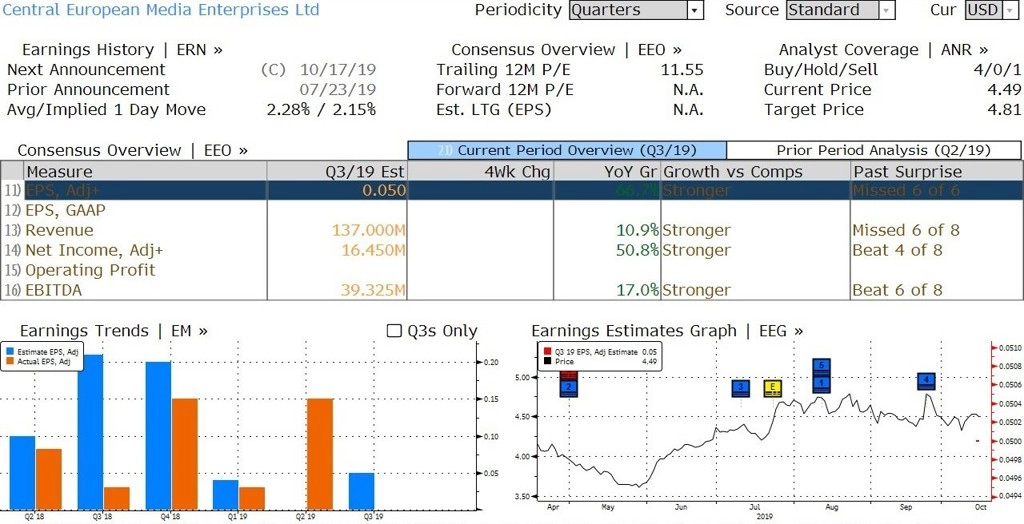This screenshot has height=524, width=1024.
Task: Click the Past Surprise column header
Action: coord(936,171)
